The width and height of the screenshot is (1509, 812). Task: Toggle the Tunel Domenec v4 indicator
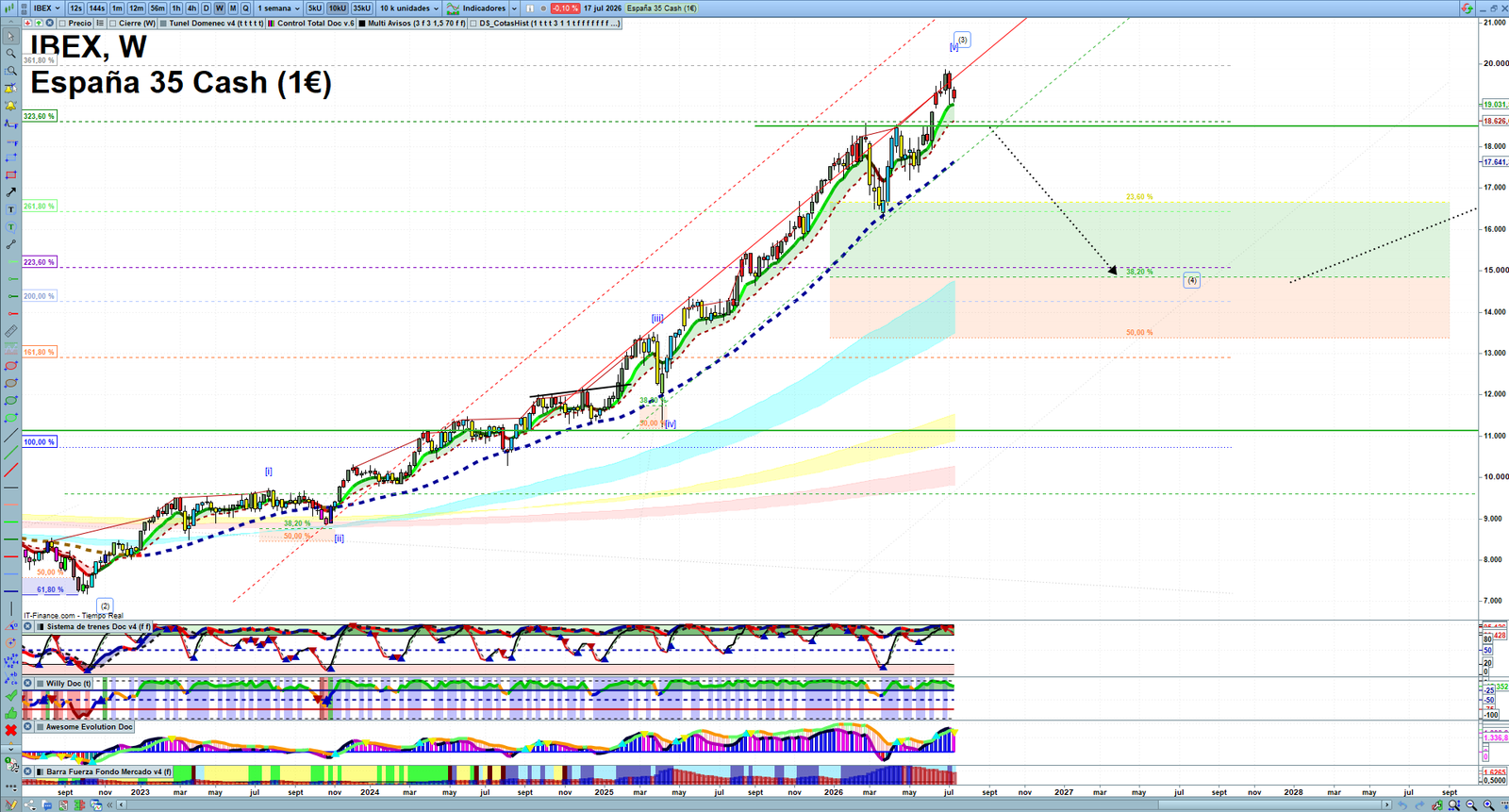tap(163, 24)
